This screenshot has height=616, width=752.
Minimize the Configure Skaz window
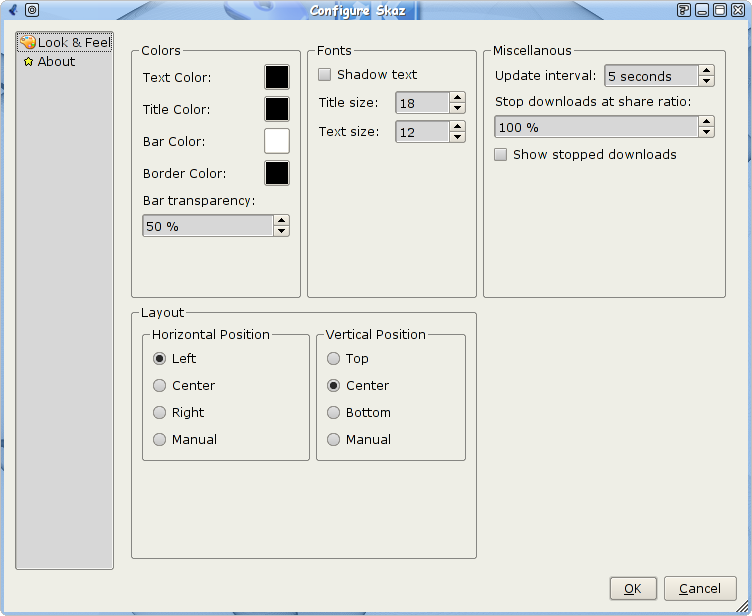point(702,10)
